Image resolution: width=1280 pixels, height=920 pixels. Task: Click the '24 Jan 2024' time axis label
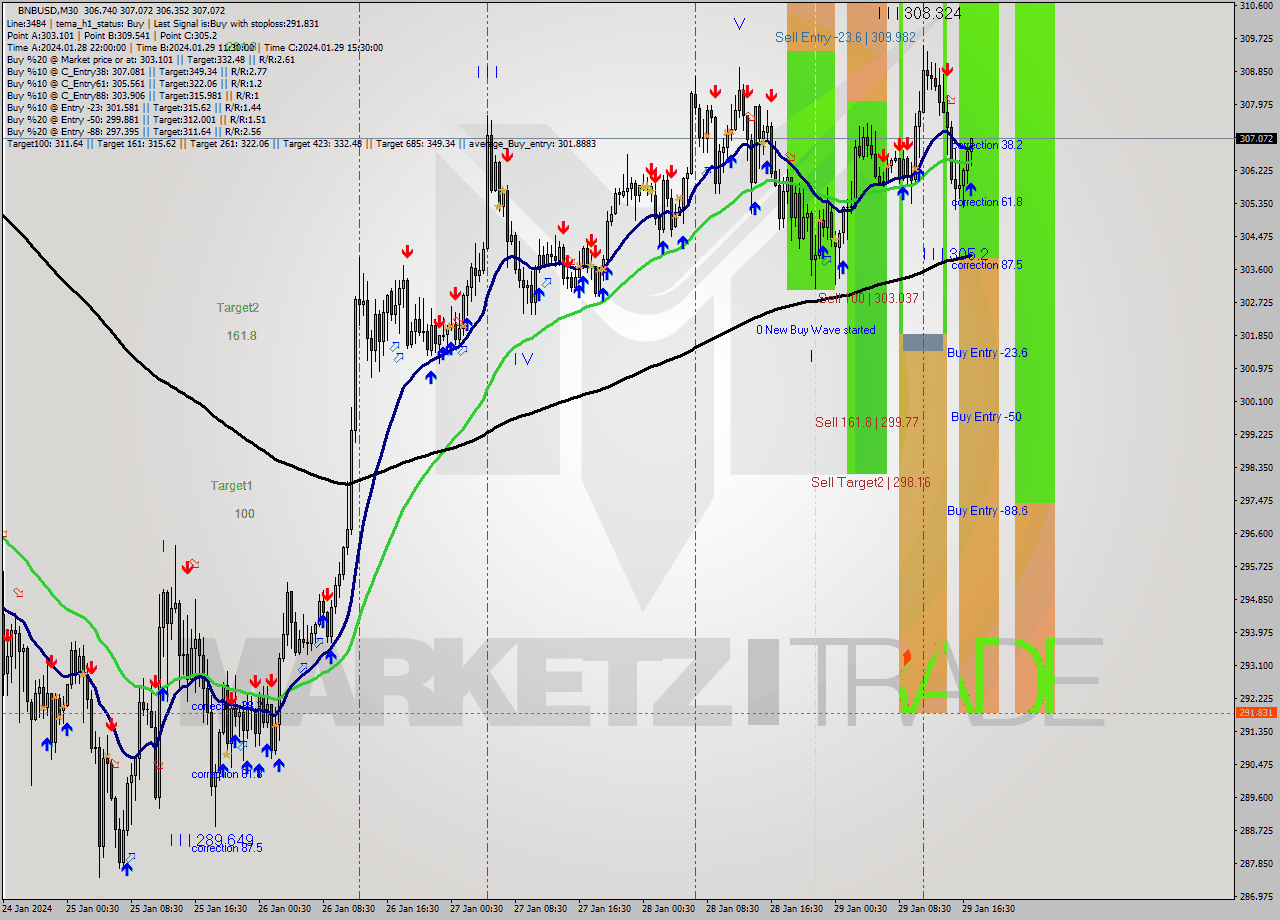tap(28, 909)
